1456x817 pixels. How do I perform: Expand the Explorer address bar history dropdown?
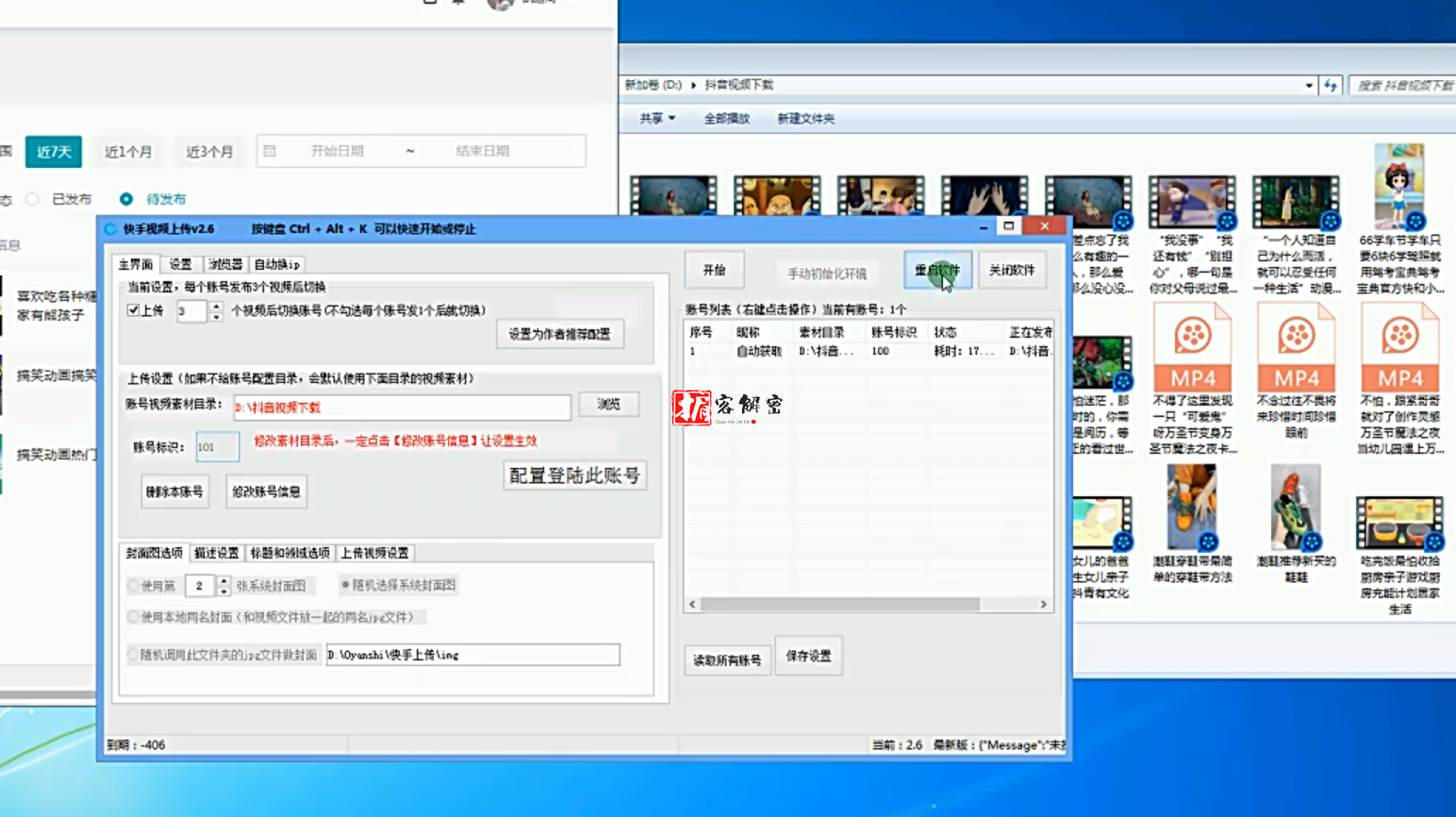coord(1309,85)
